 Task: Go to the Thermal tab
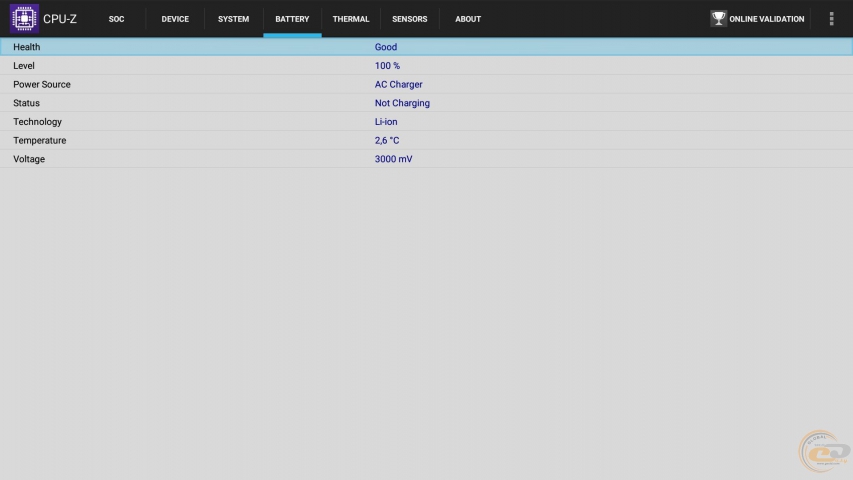click(351, 19)
